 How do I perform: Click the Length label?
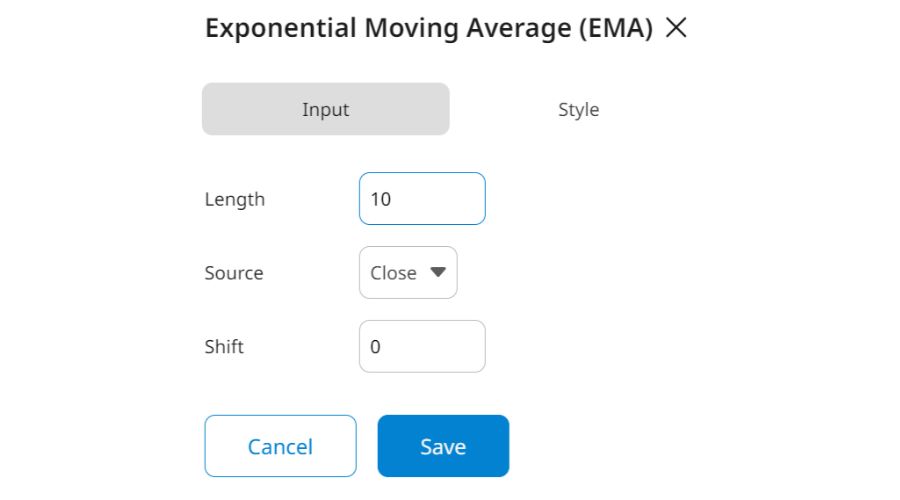point(235,199)
